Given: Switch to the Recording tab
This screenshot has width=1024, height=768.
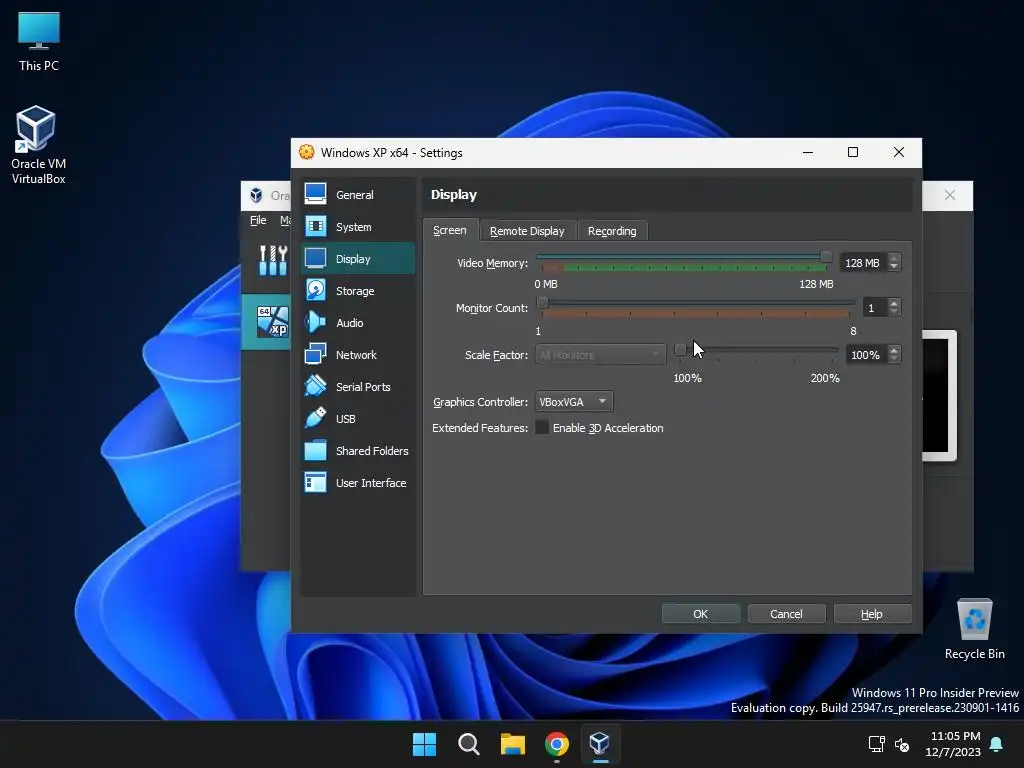Looking at the screenshot, I should click(x=612, y=231).
